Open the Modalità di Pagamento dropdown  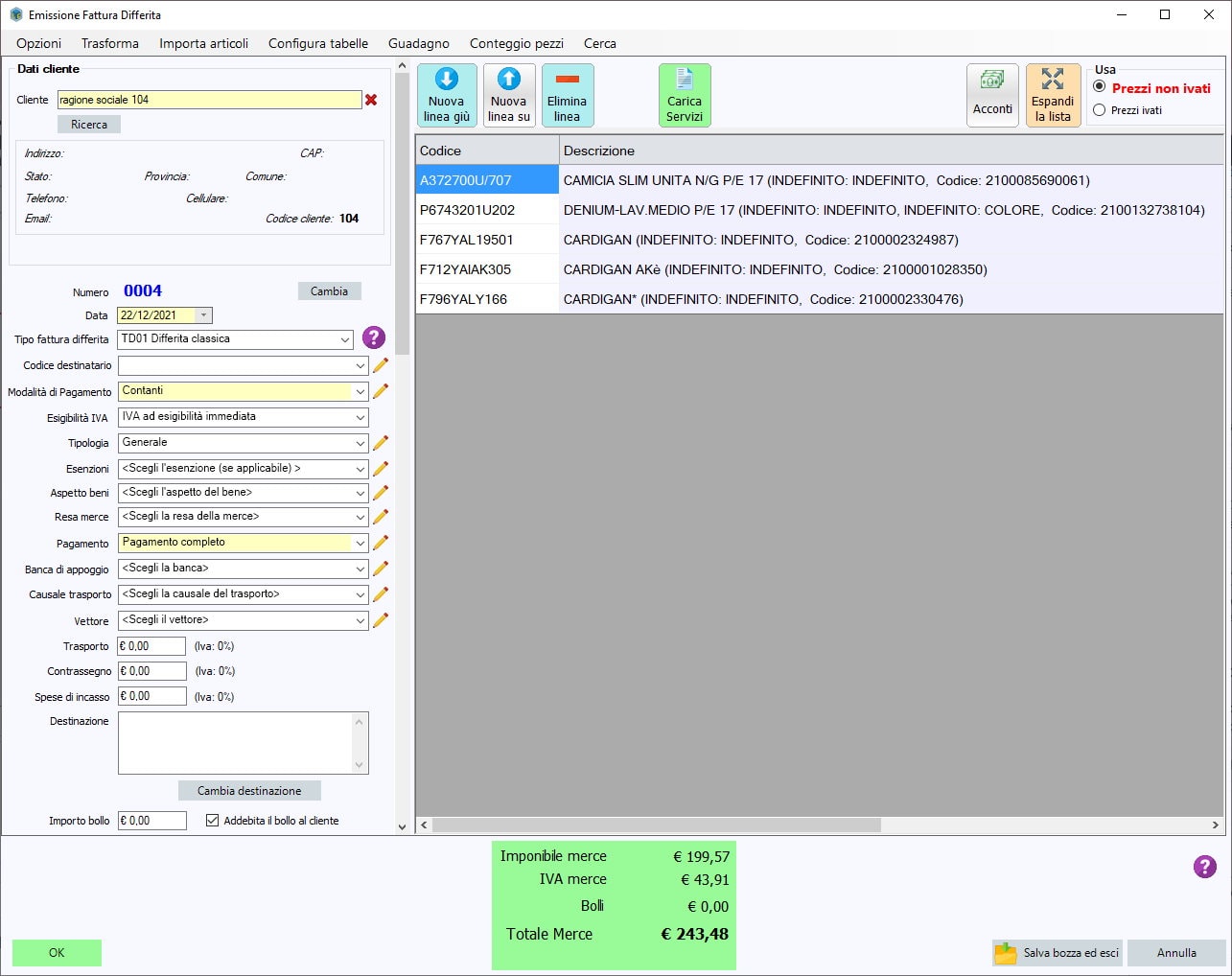360,391
